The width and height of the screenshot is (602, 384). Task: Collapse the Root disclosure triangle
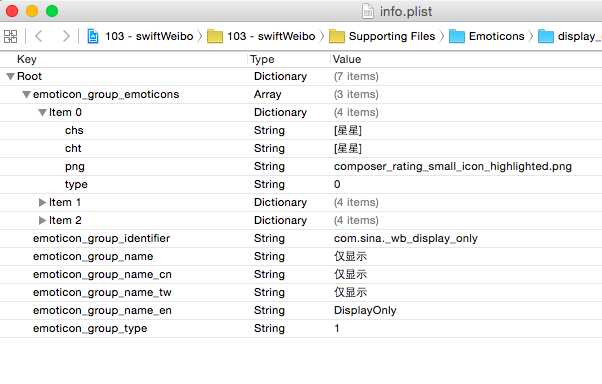(x=10, y=76)
